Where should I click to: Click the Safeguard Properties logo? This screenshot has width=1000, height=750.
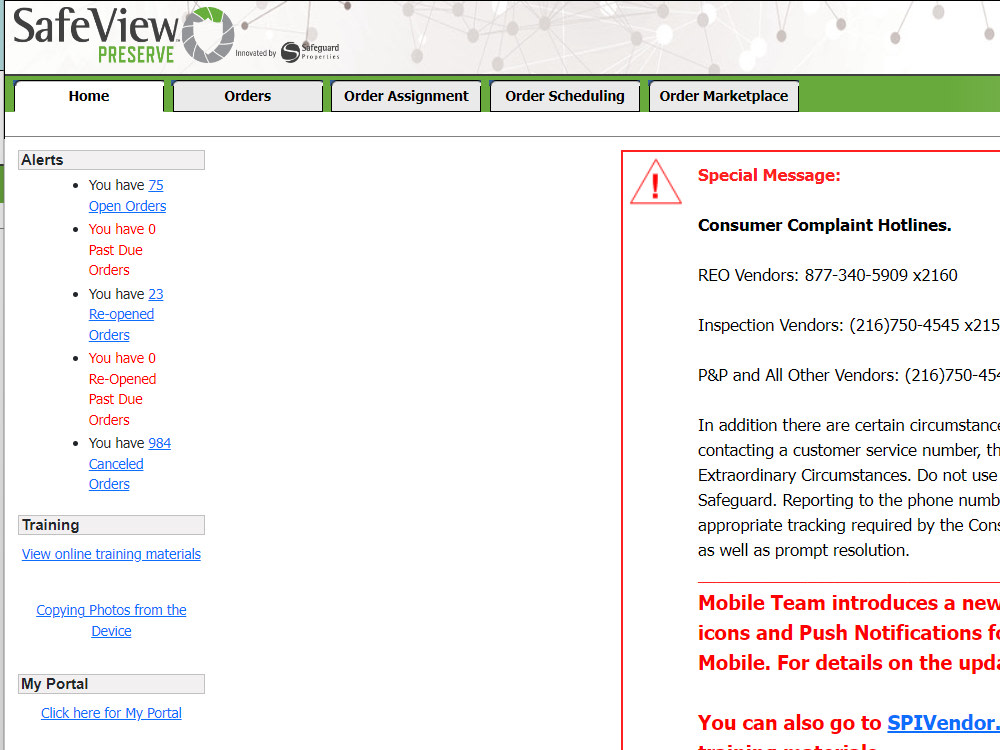[310, 52]
